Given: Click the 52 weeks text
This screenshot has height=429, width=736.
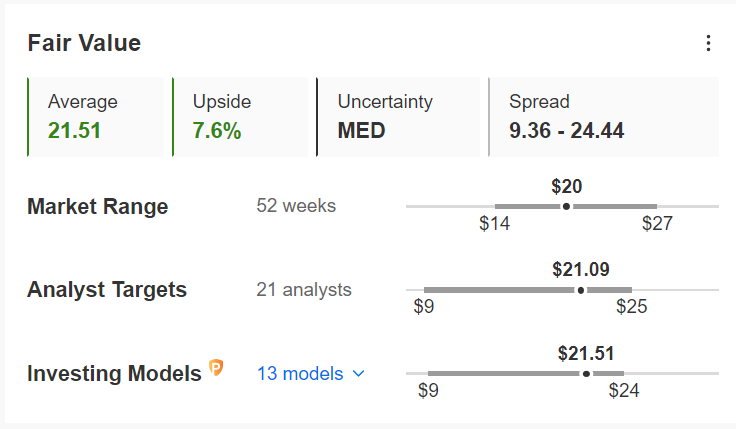Looking at the screenshot, I should (296, 206).
